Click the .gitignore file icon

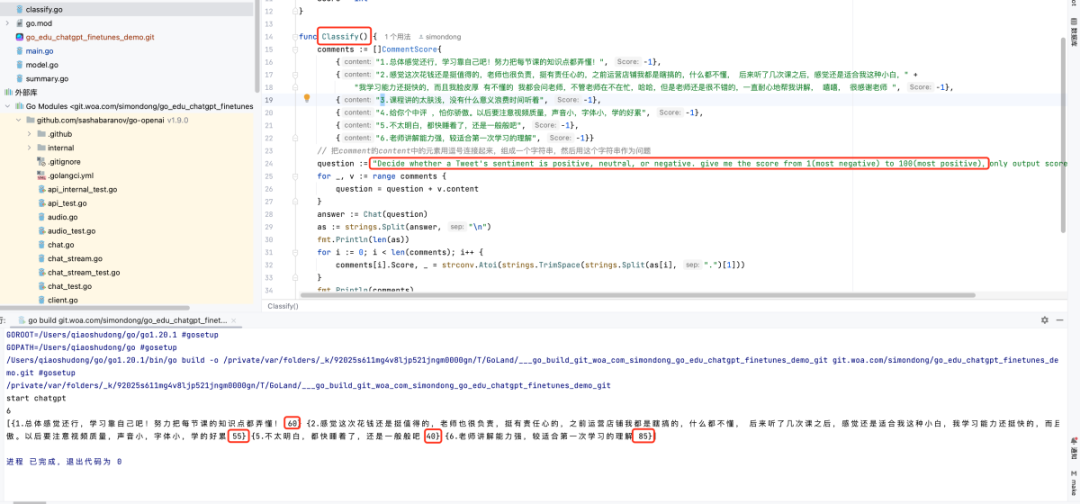pos(41,161)
